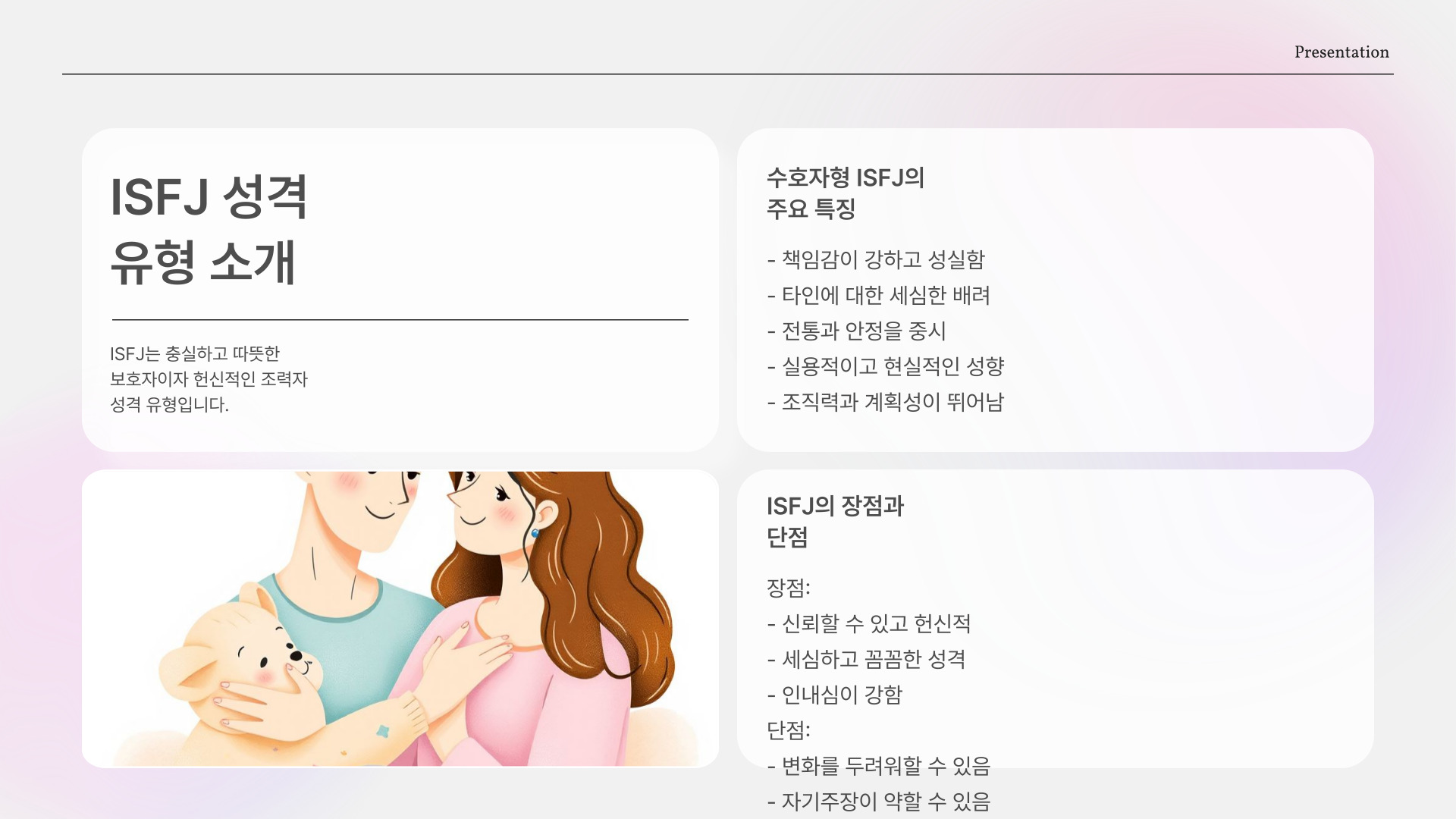Click the '실용적이고 현실적인 성향' bullet
The width and height of the screenshot is (1456, 819).
886,367
